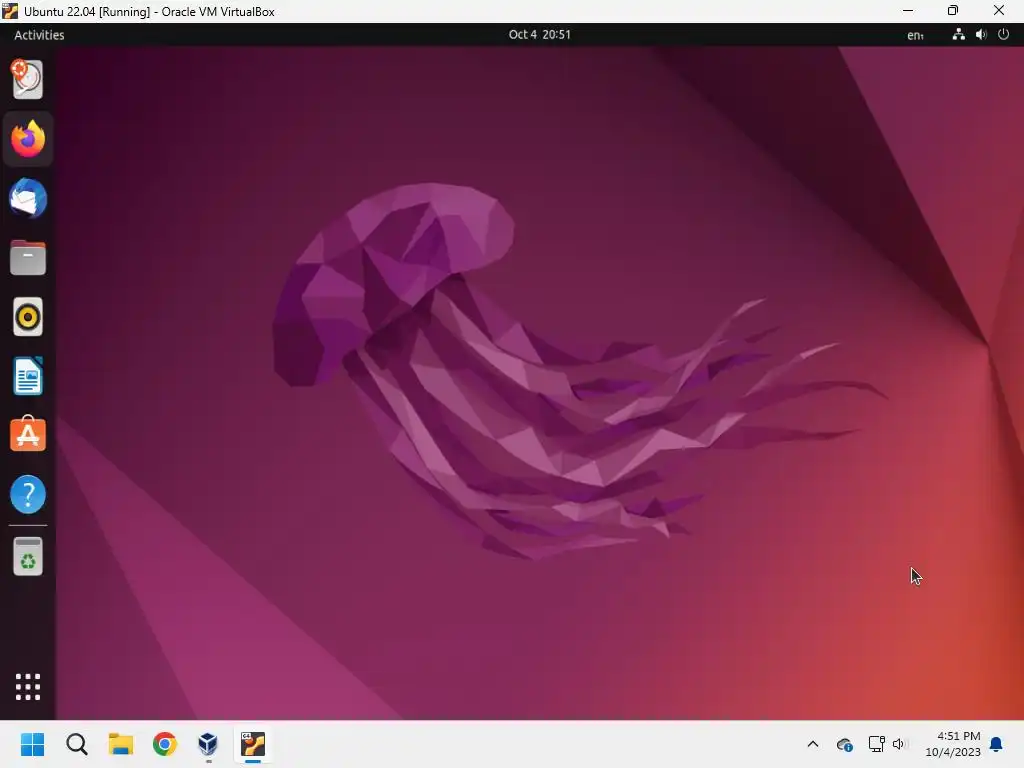Open the en keyboard layout indicator
Image resolution: width=1024 pixels, height=768 pixels.
coord(915,35)
